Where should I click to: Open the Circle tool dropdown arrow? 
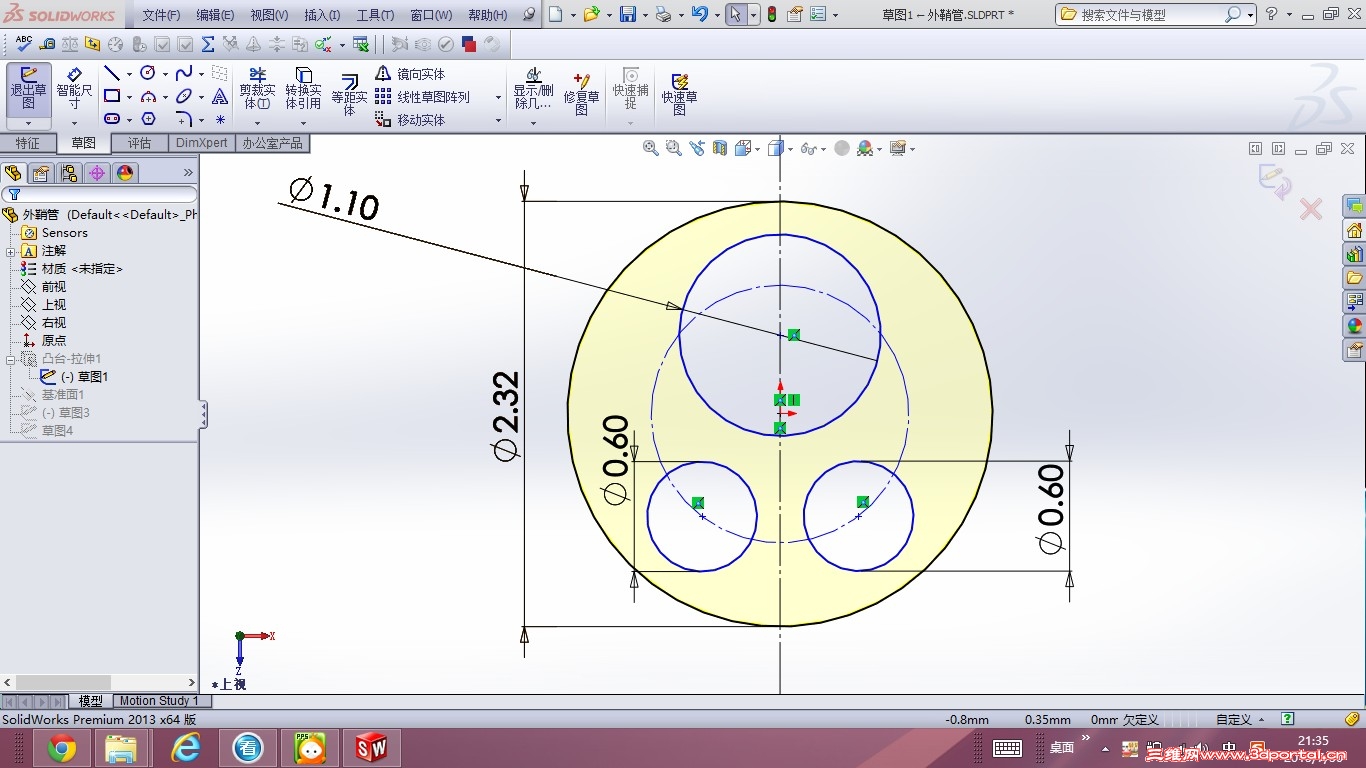165,74
